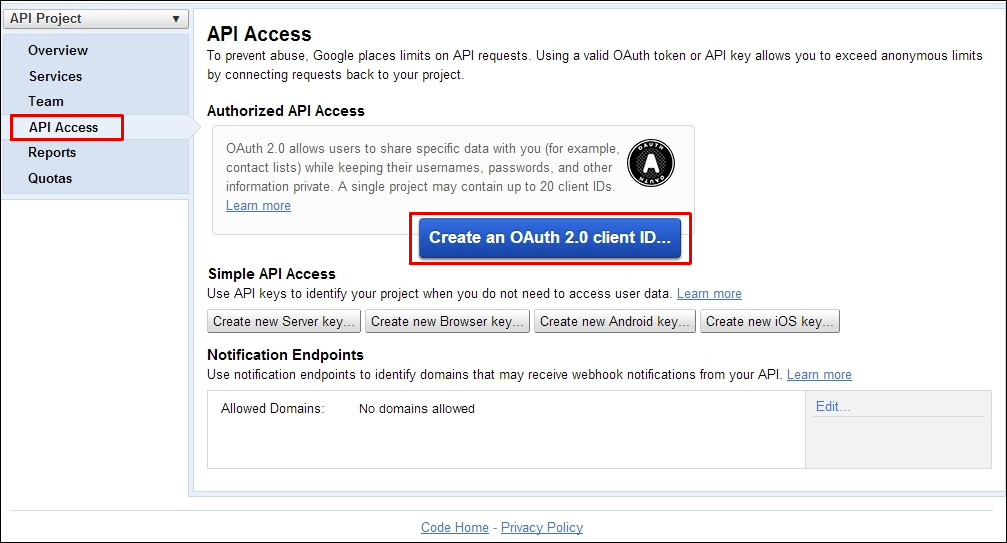
Task: Click the 'API Access' page title
Action: pyautogui.click(x=259, y=34)
